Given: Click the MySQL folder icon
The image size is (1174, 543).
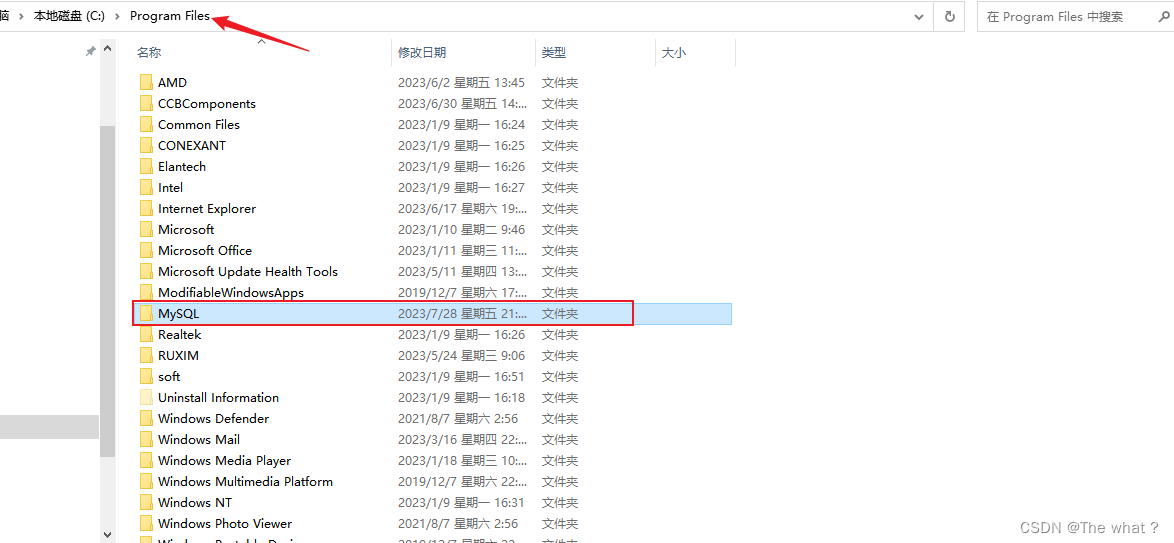Looking at the screenshot, I should point(146,313).
